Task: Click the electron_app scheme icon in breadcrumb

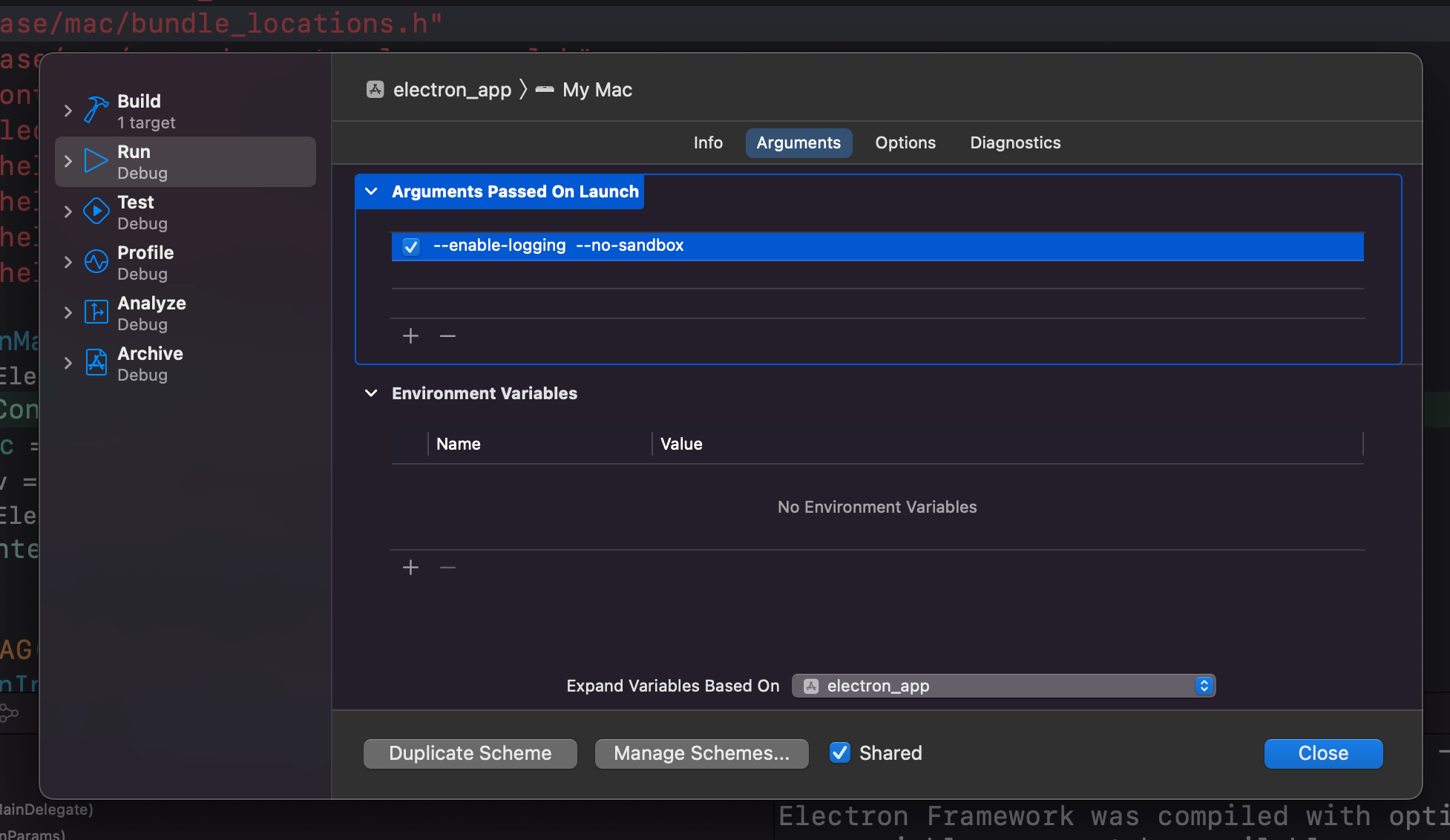Action: tap(375, 90)
